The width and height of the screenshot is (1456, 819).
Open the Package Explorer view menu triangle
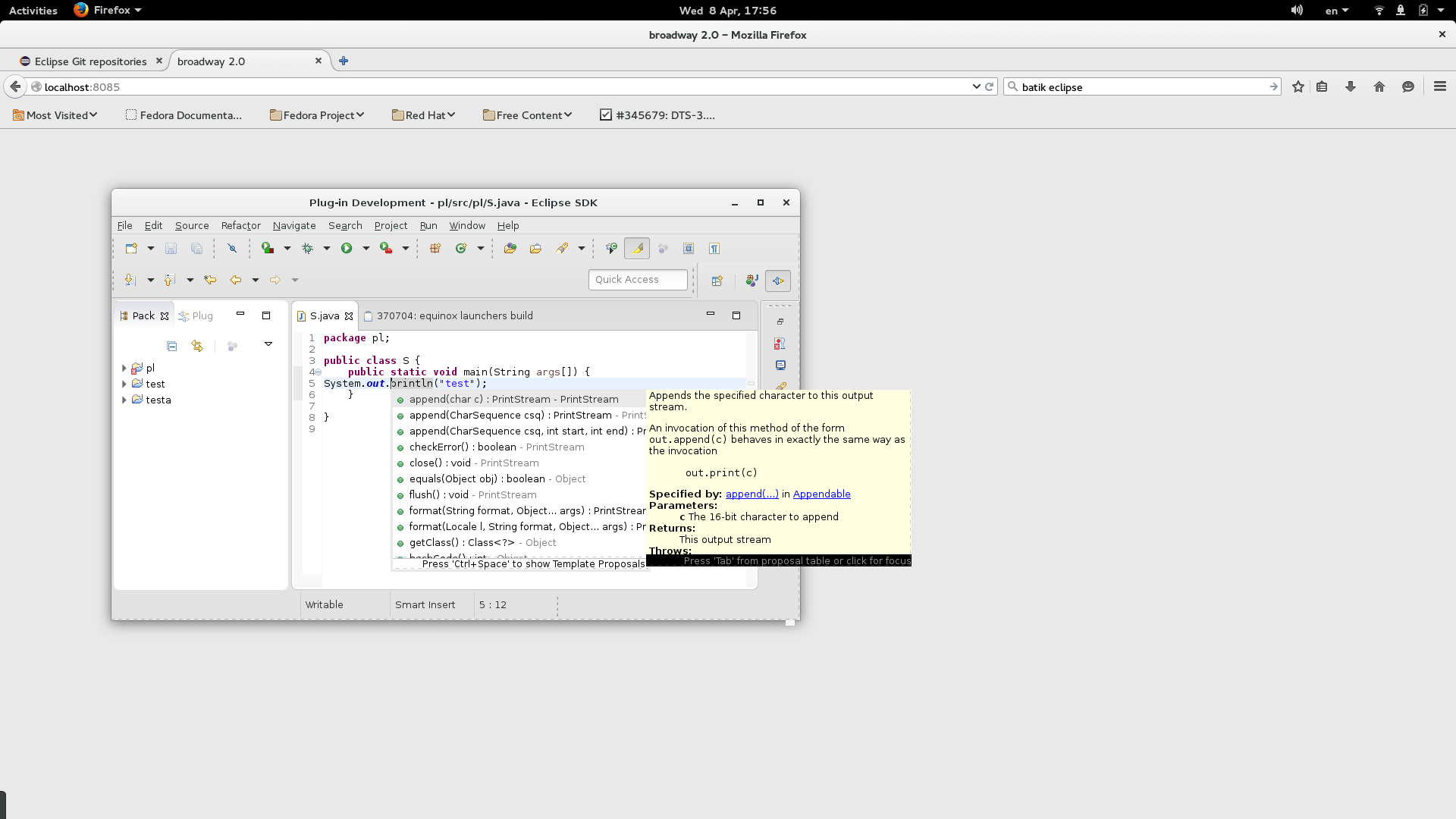pos(268,344)
